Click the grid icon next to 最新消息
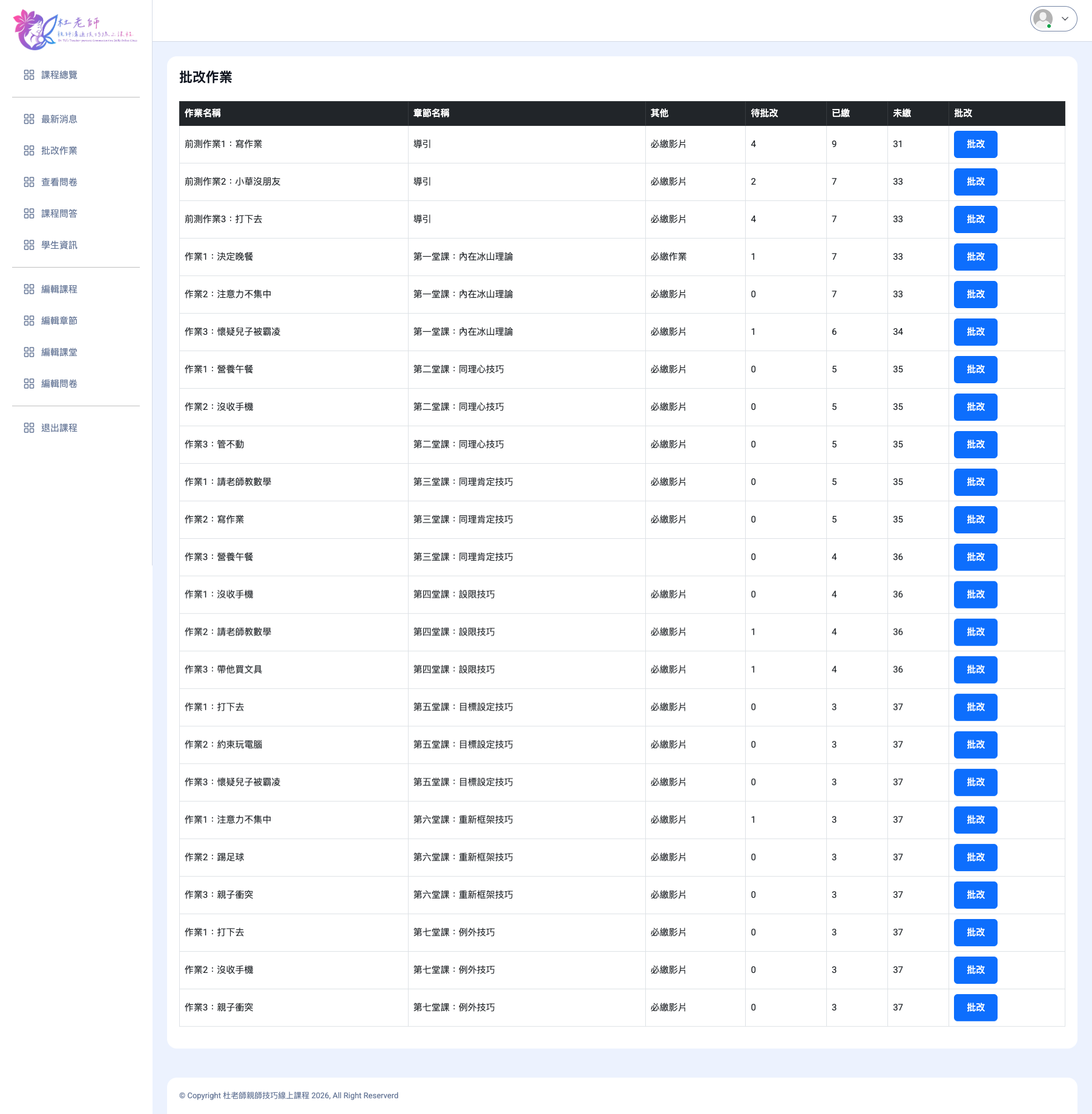This screenshot has height=1114, width=1092. pos(29,119)
